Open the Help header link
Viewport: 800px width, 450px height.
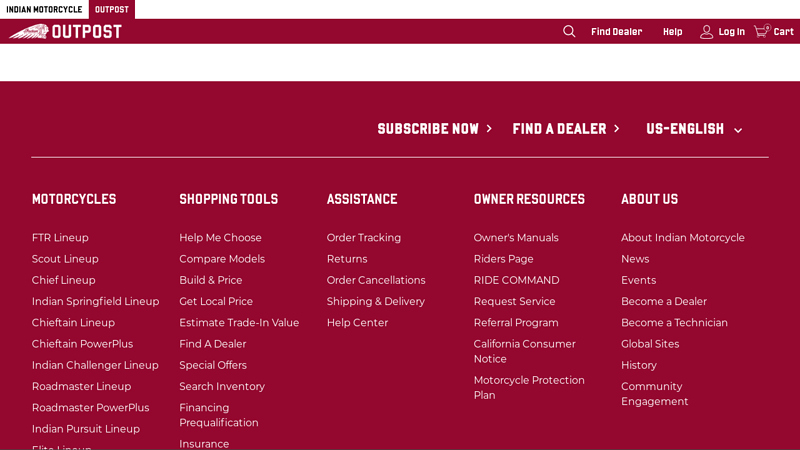(x=672, y=32)
